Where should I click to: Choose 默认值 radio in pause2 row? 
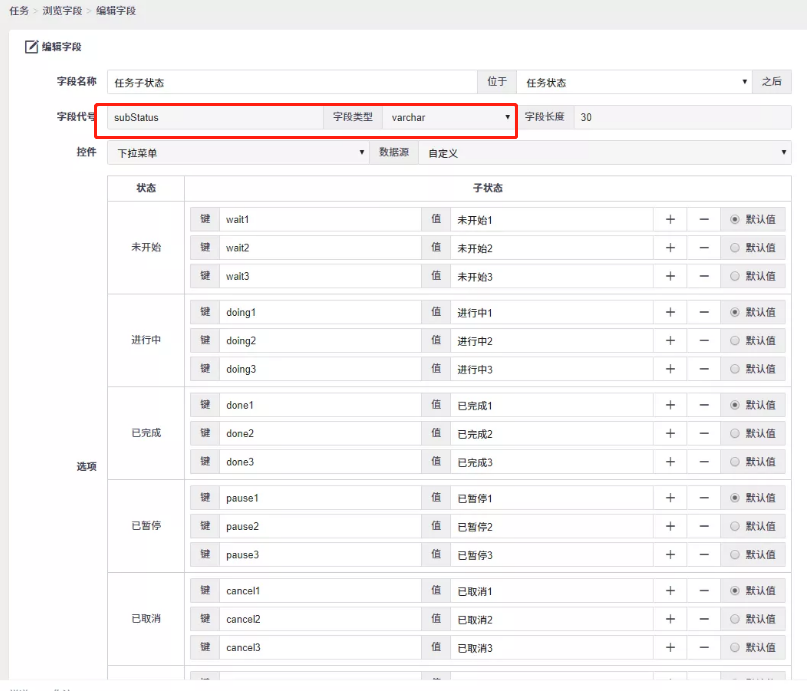pyautogui.click(x=736, y=526)
